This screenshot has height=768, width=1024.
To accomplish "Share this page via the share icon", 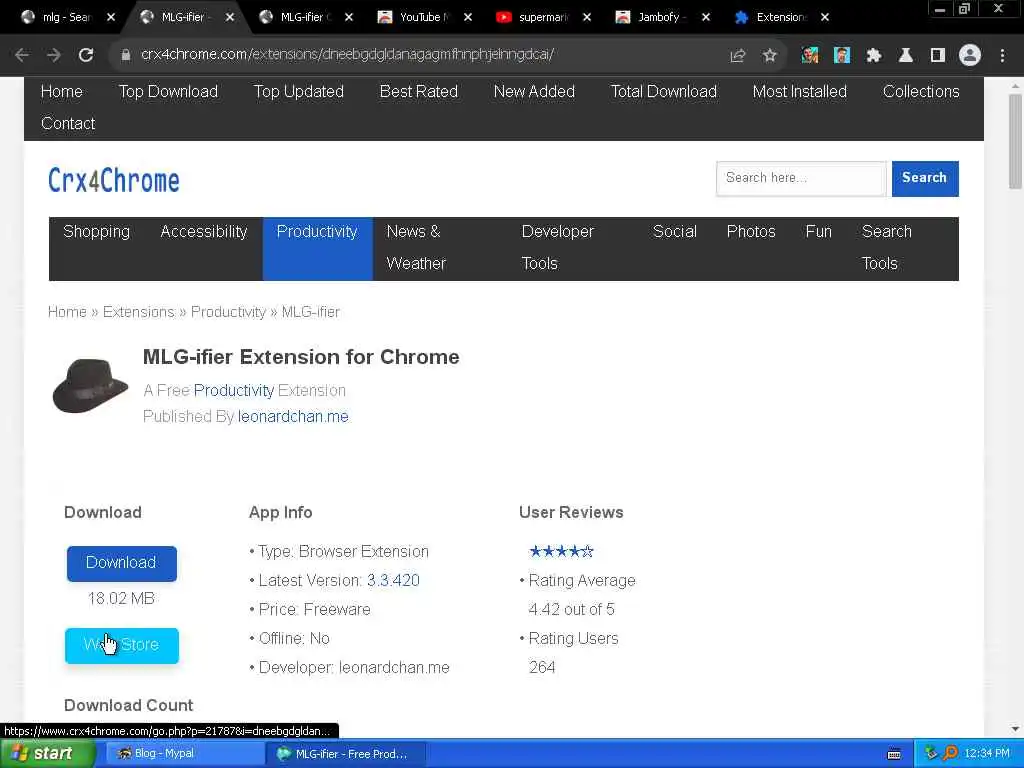I will [738, 56].
